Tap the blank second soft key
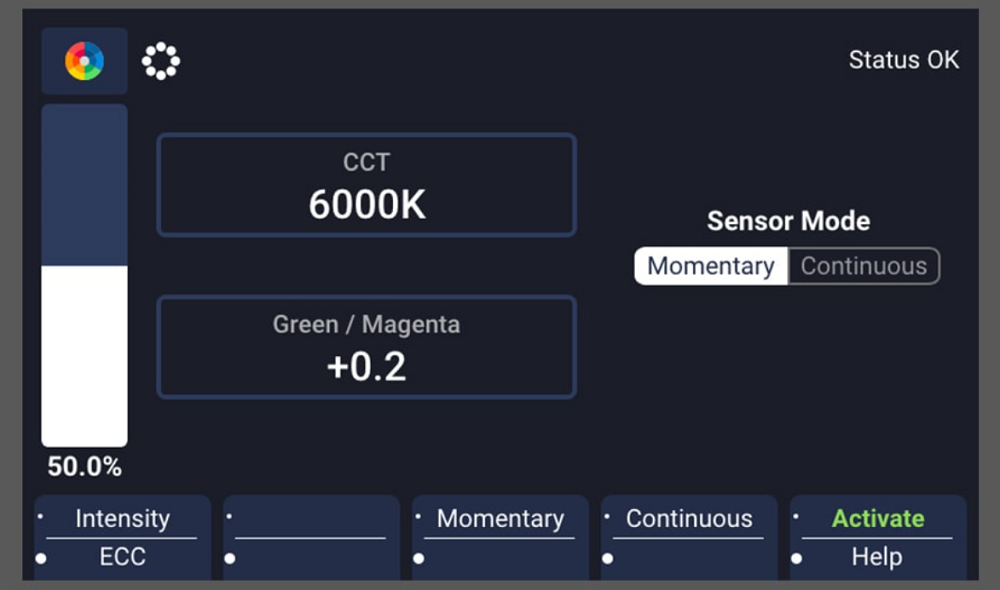This screenshot has width=1000, height=590. [311, 538]
